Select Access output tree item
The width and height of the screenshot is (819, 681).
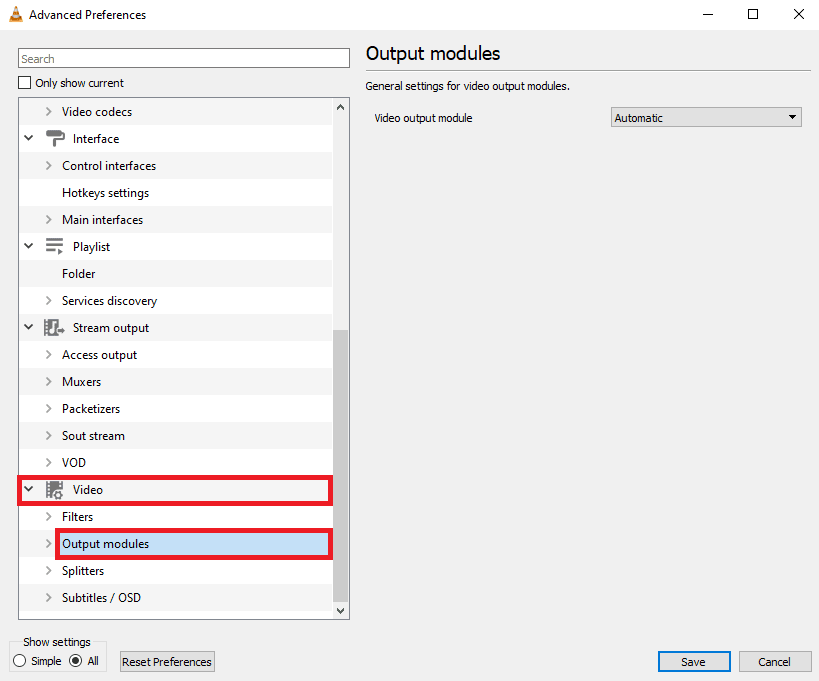(99, 355)
